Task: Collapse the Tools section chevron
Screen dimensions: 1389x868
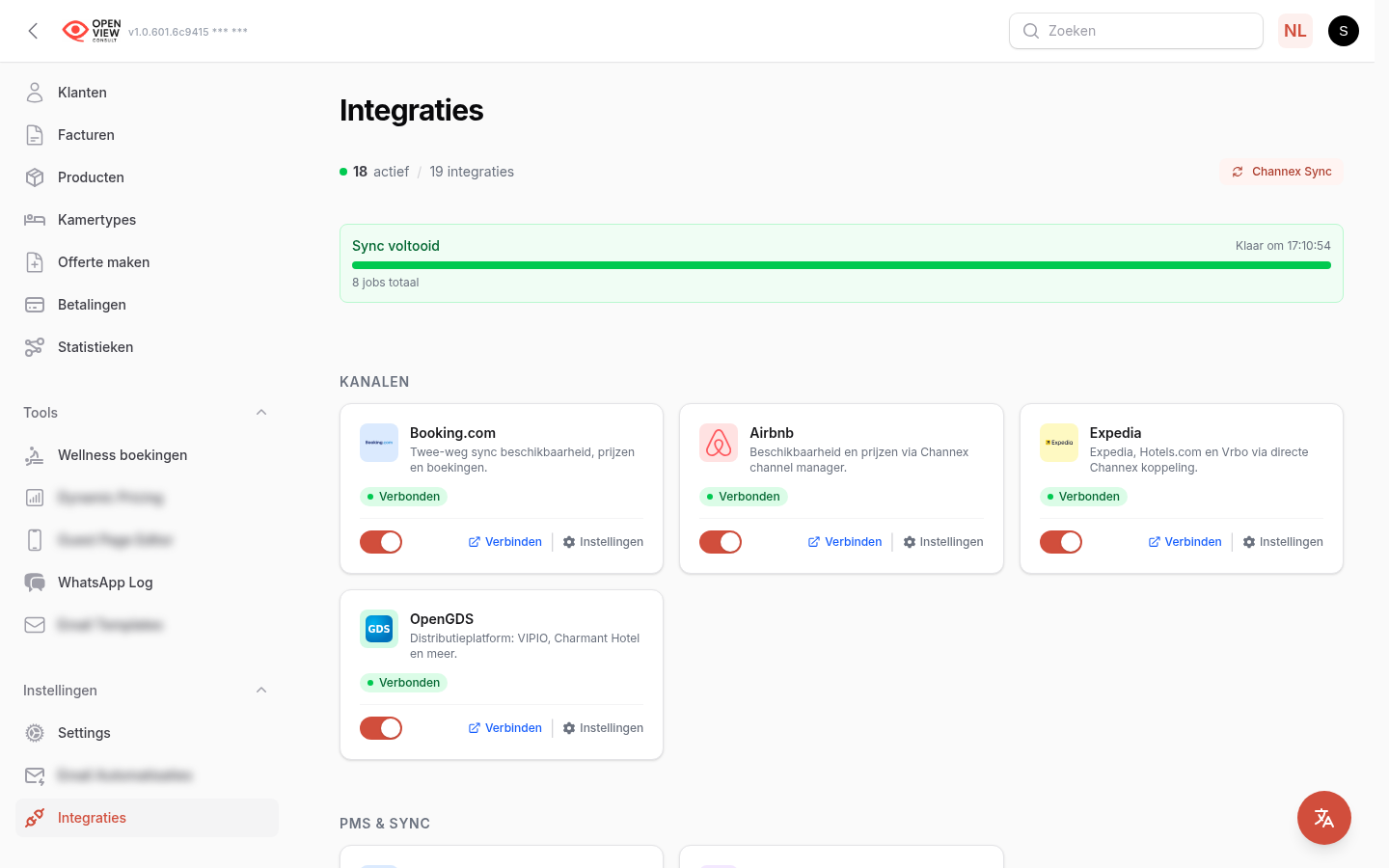Action: (x=261, y=413)
